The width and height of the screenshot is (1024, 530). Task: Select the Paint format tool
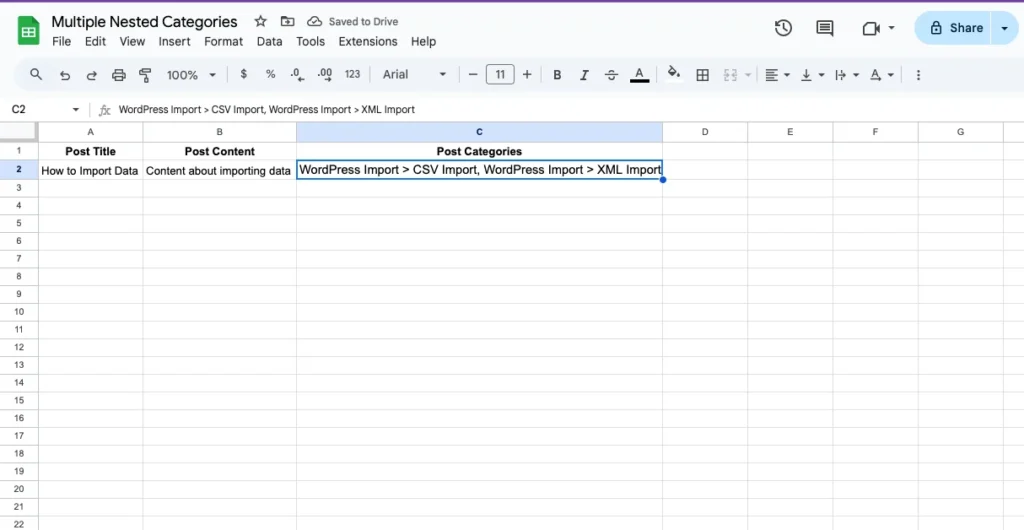click(145, 75)
